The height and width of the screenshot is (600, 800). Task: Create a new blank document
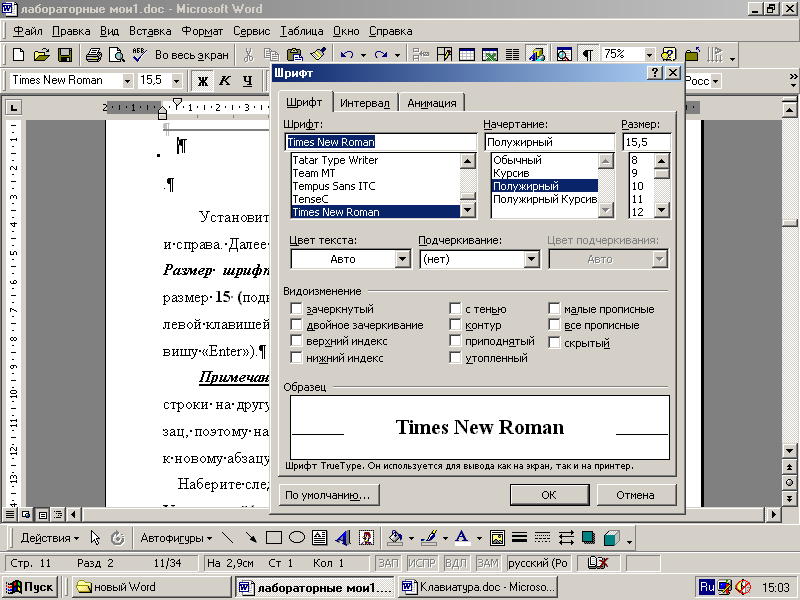point(18,55)
